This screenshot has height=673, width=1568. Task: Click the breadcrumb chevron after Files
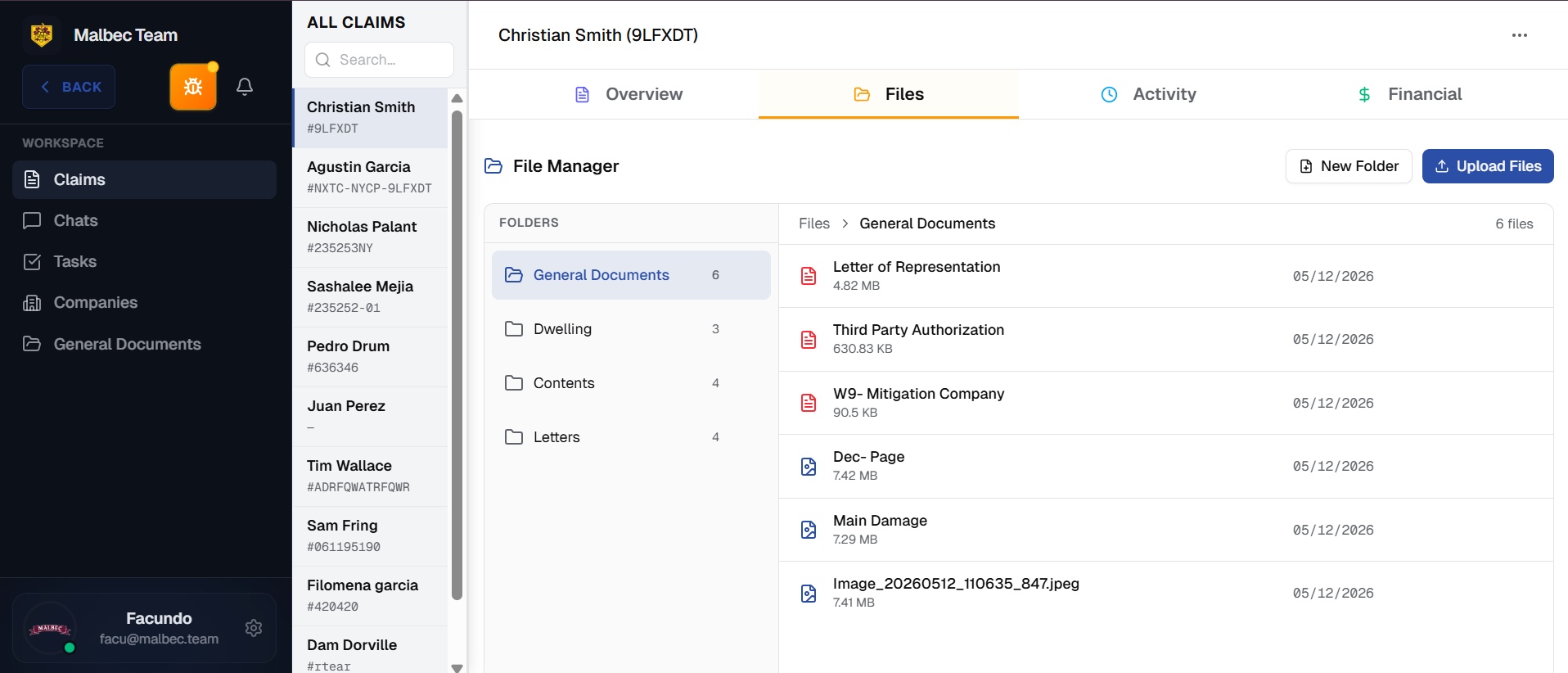pyautogui.click(x=845, y=224)
